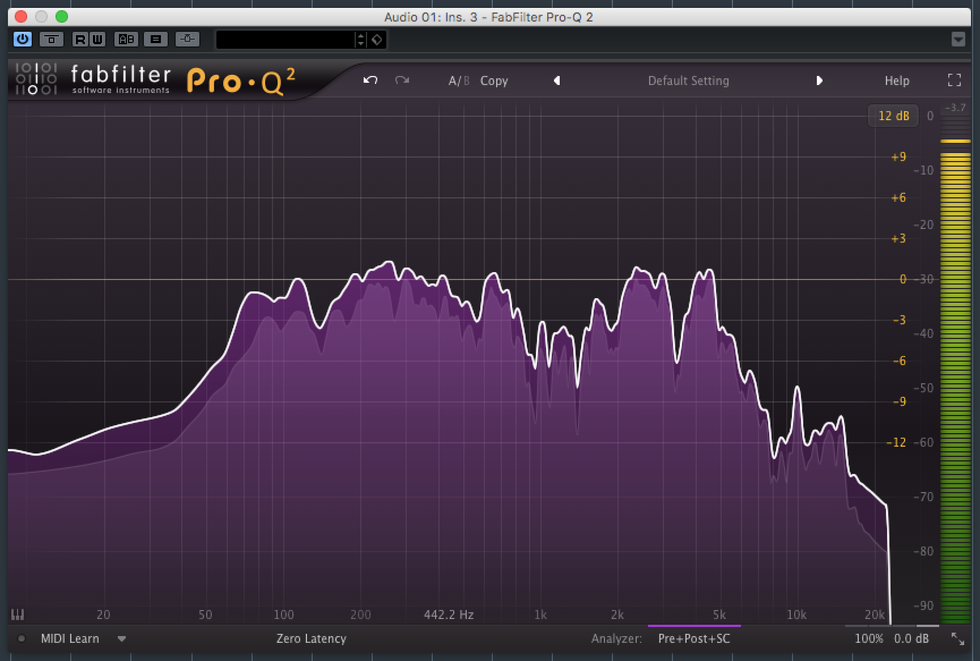The image size is (980, 661).
Task: Activate the side-chain button in host toolbar
Action: (187, 39)
